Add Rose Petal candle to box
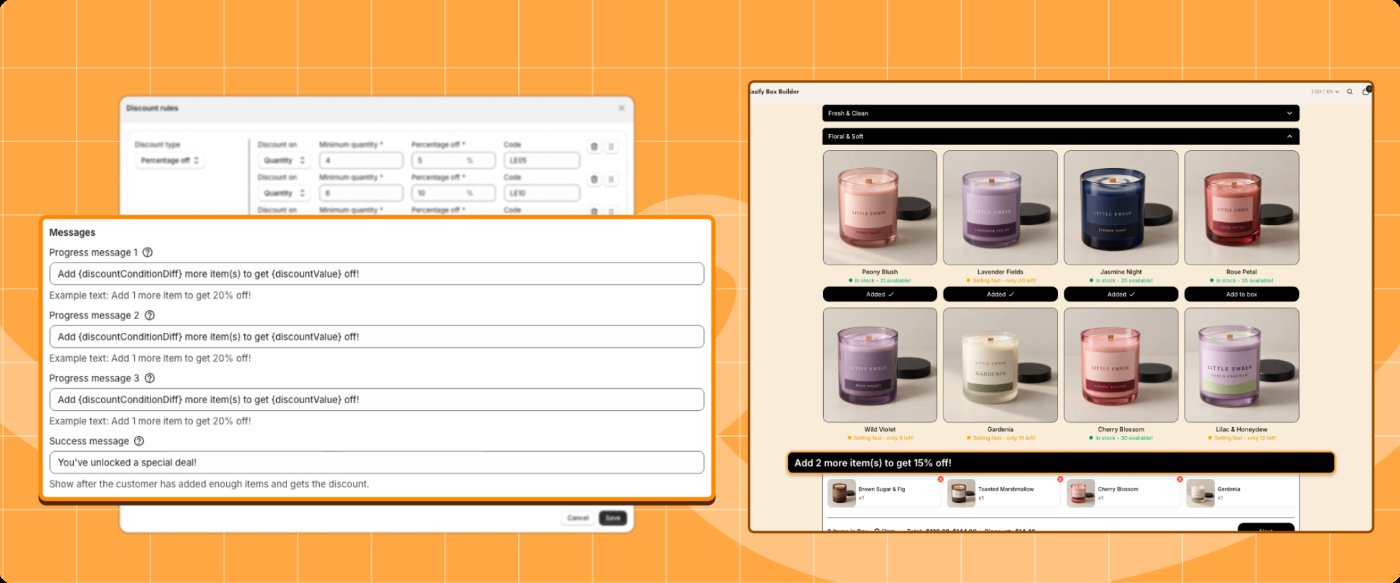The height and width of the screenshot is (583, 1400). click(1241, 294)
